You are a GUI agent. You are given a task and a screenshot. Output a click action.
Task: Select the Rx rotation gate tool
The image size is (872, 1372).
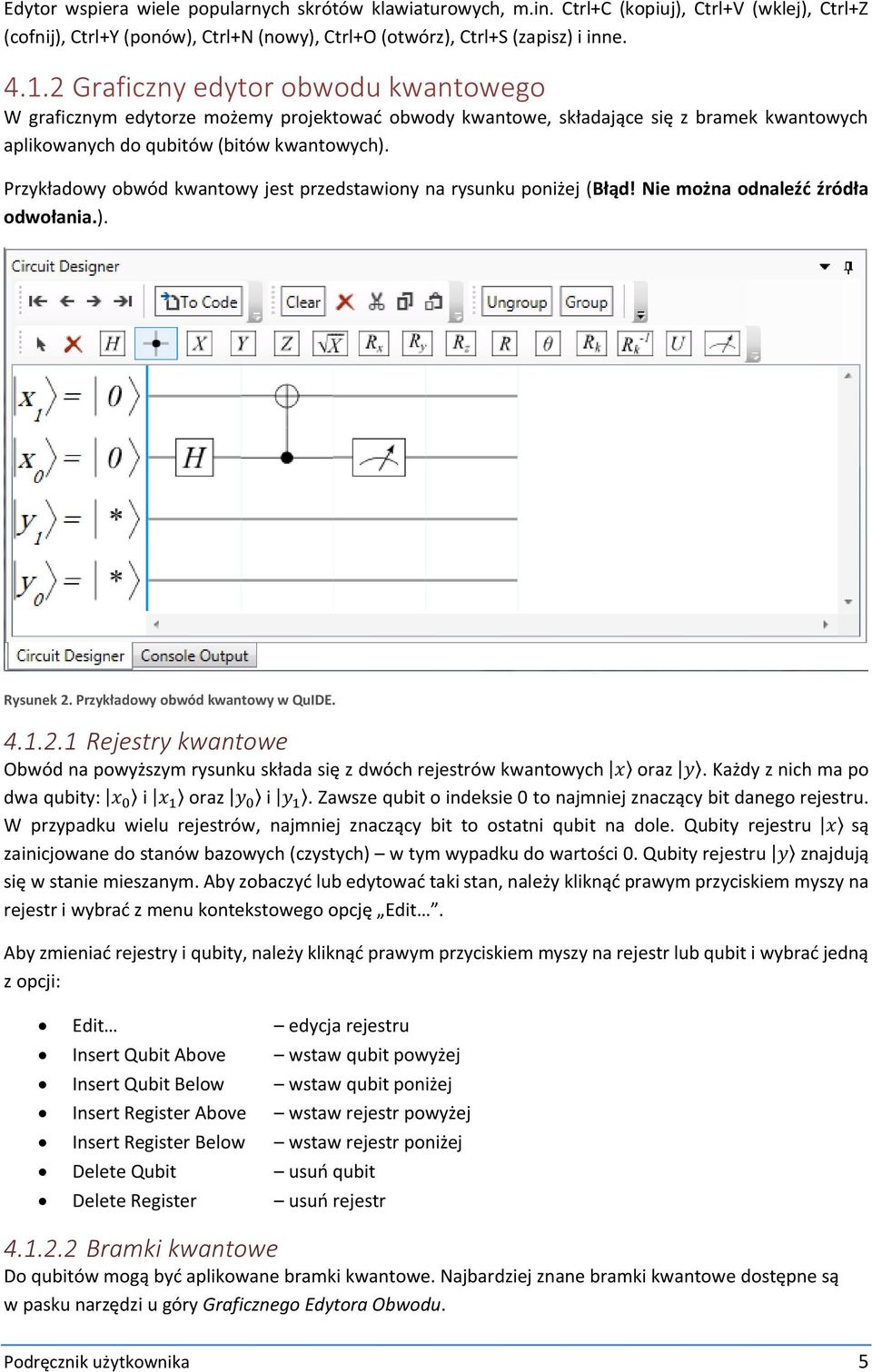tap(373, 344)
